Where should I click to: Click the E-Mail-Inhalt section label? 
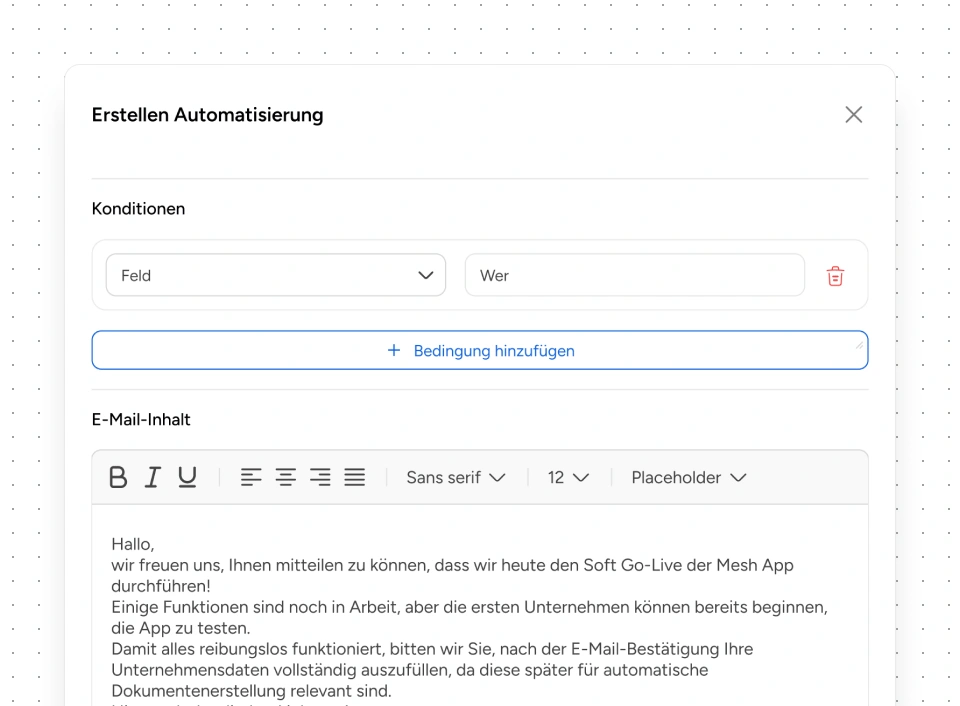click(141, 420)
